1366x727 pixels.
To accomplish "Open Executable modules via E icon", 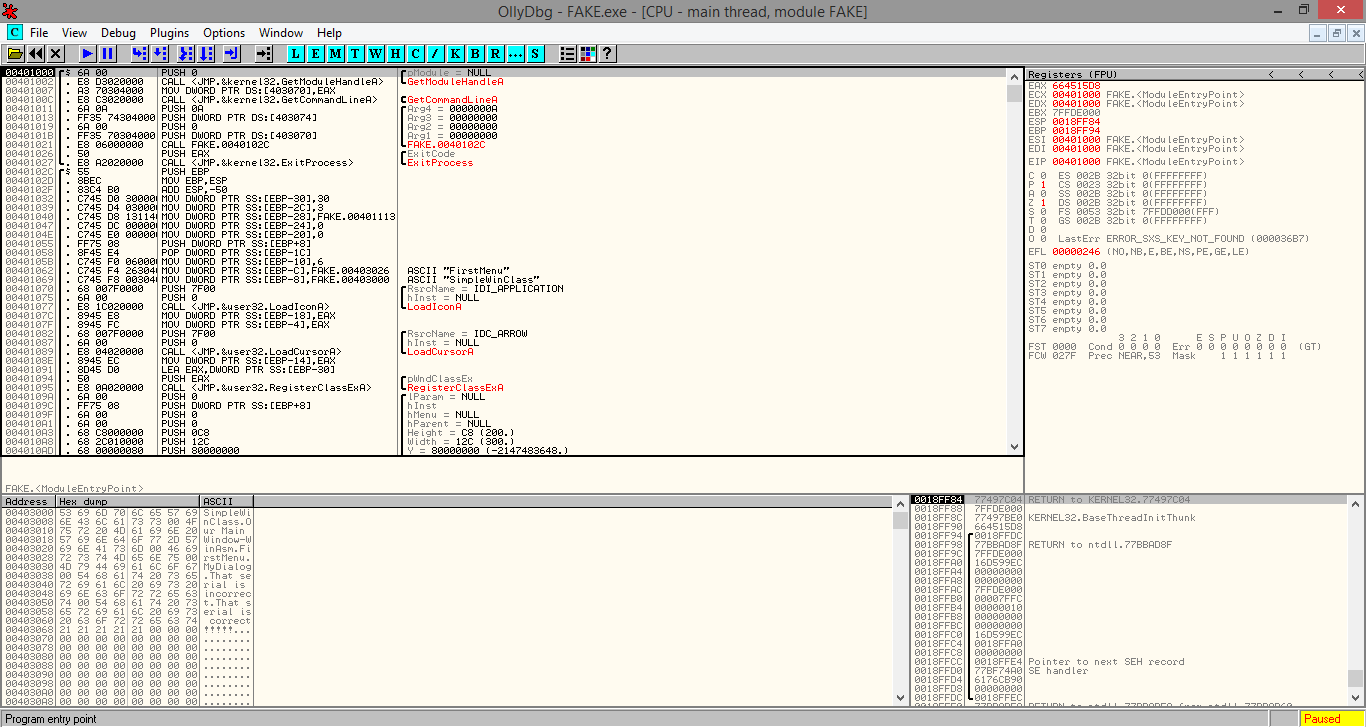I will [x=316, y=53].
